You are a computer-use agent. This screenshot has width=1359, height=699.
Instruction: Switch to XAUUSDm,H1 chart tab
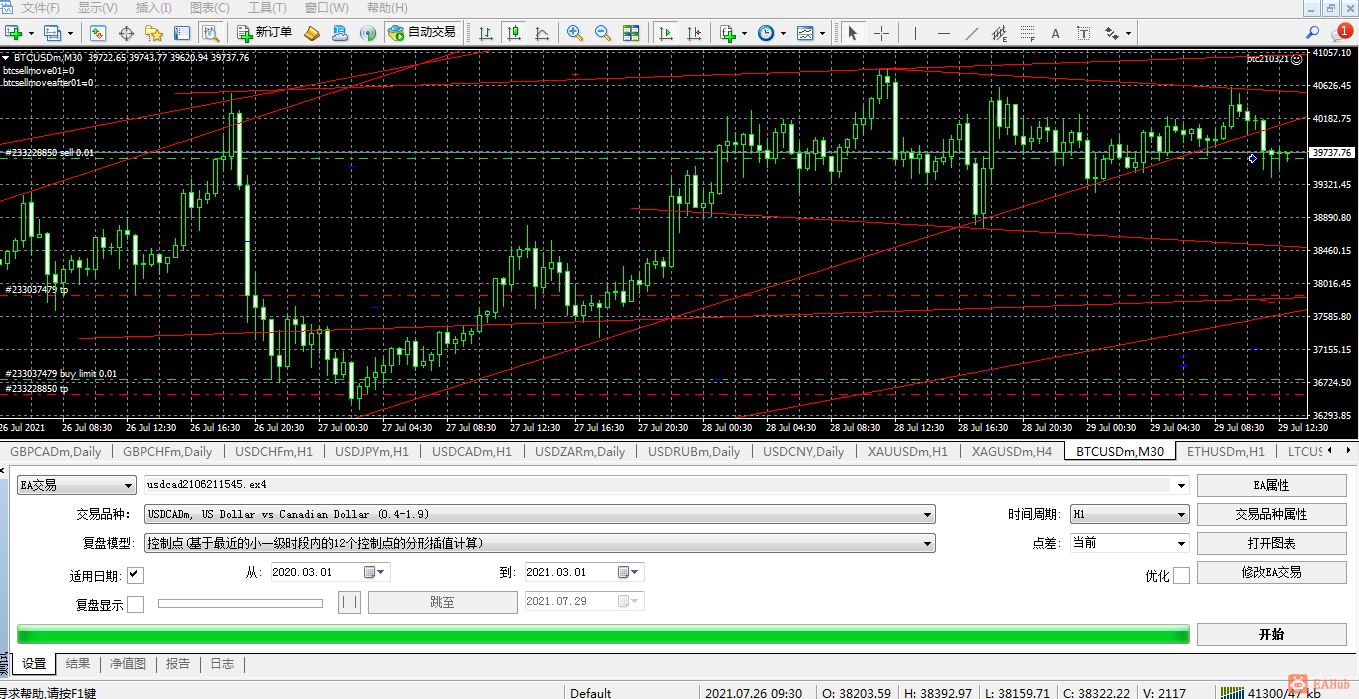coord(908,451)
